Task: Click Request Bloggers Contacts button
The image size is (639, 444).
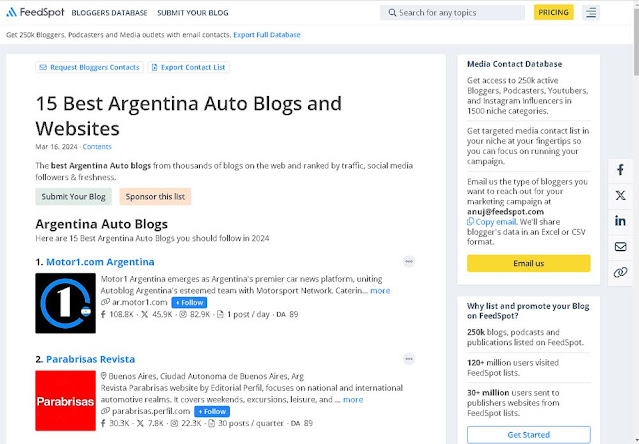Action: click(89, 67)
